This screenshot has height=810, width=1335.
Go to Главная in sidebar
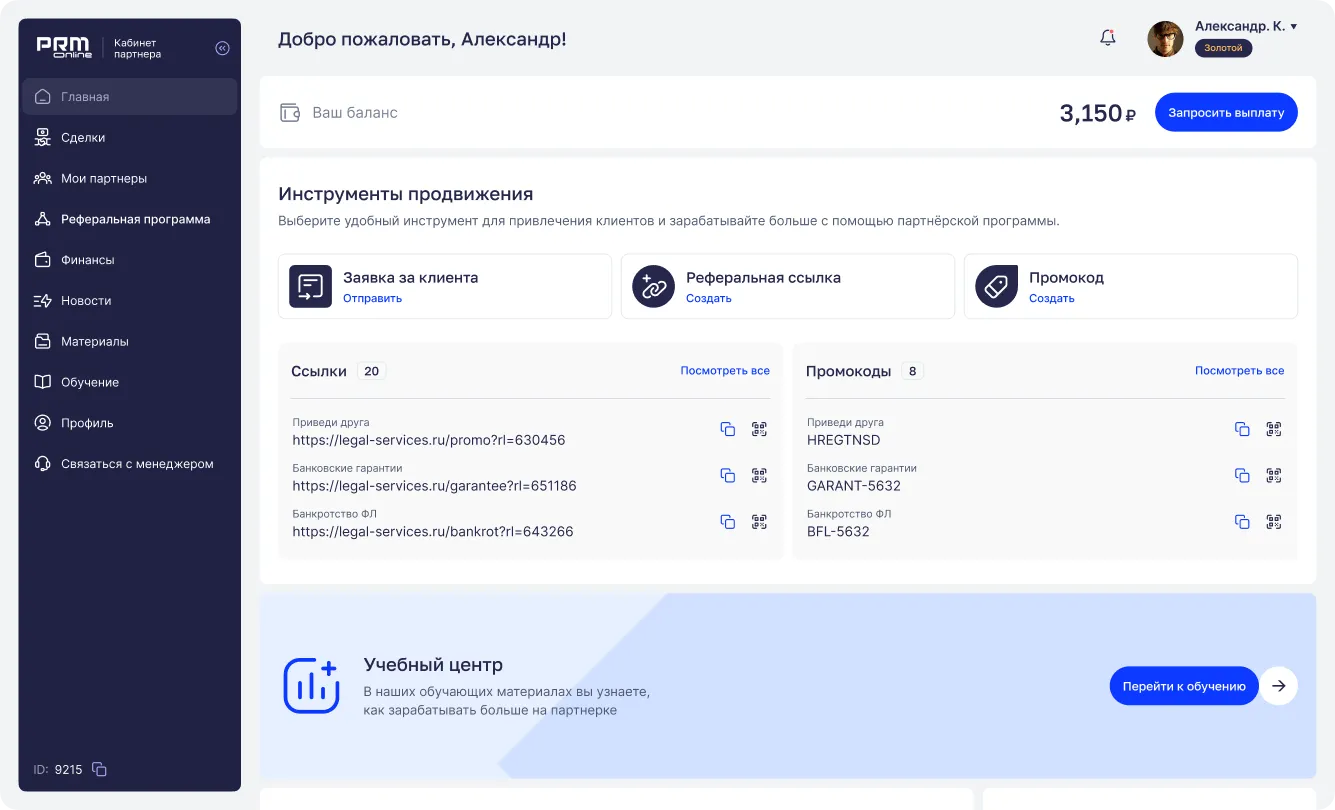[130, 97]
